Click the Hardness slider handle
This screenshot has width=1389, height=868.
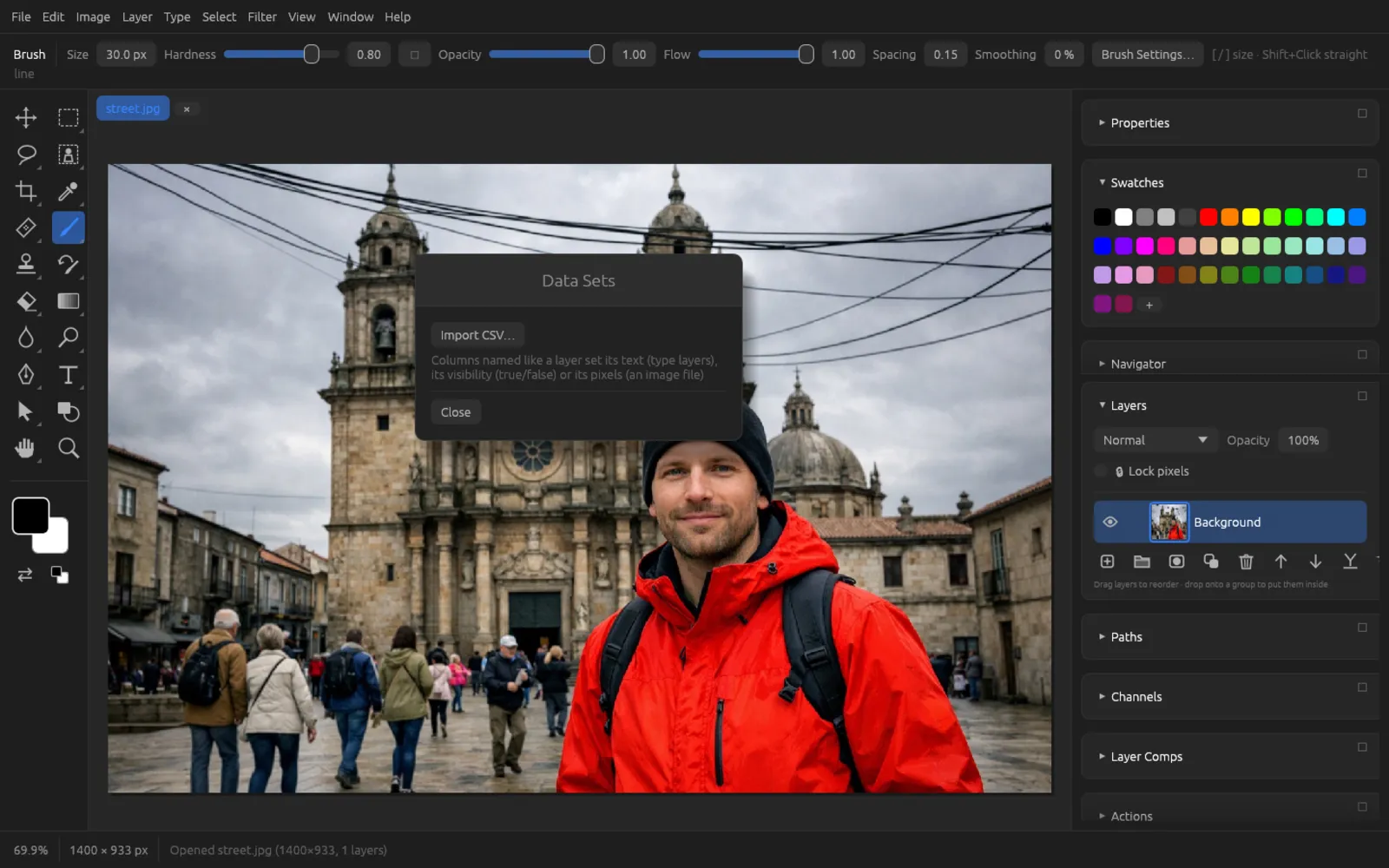(x=311, y=55)
